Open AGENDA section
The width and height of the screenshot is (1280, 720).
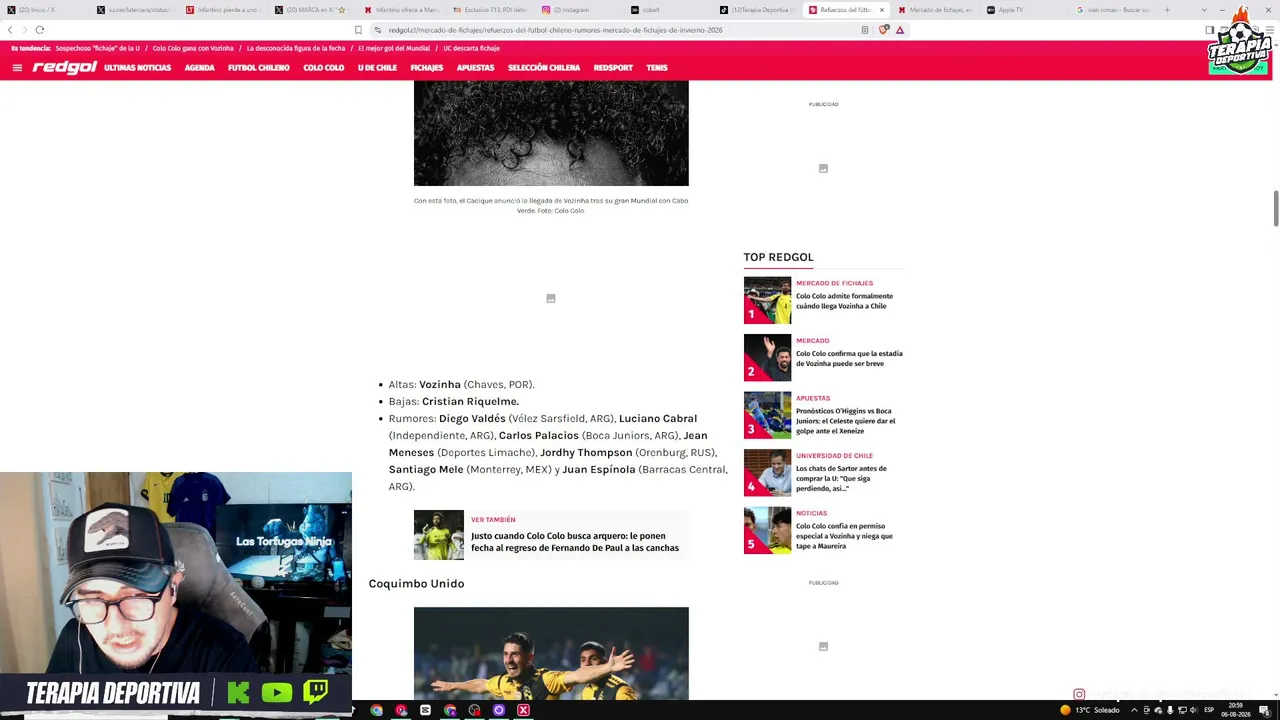199,68
